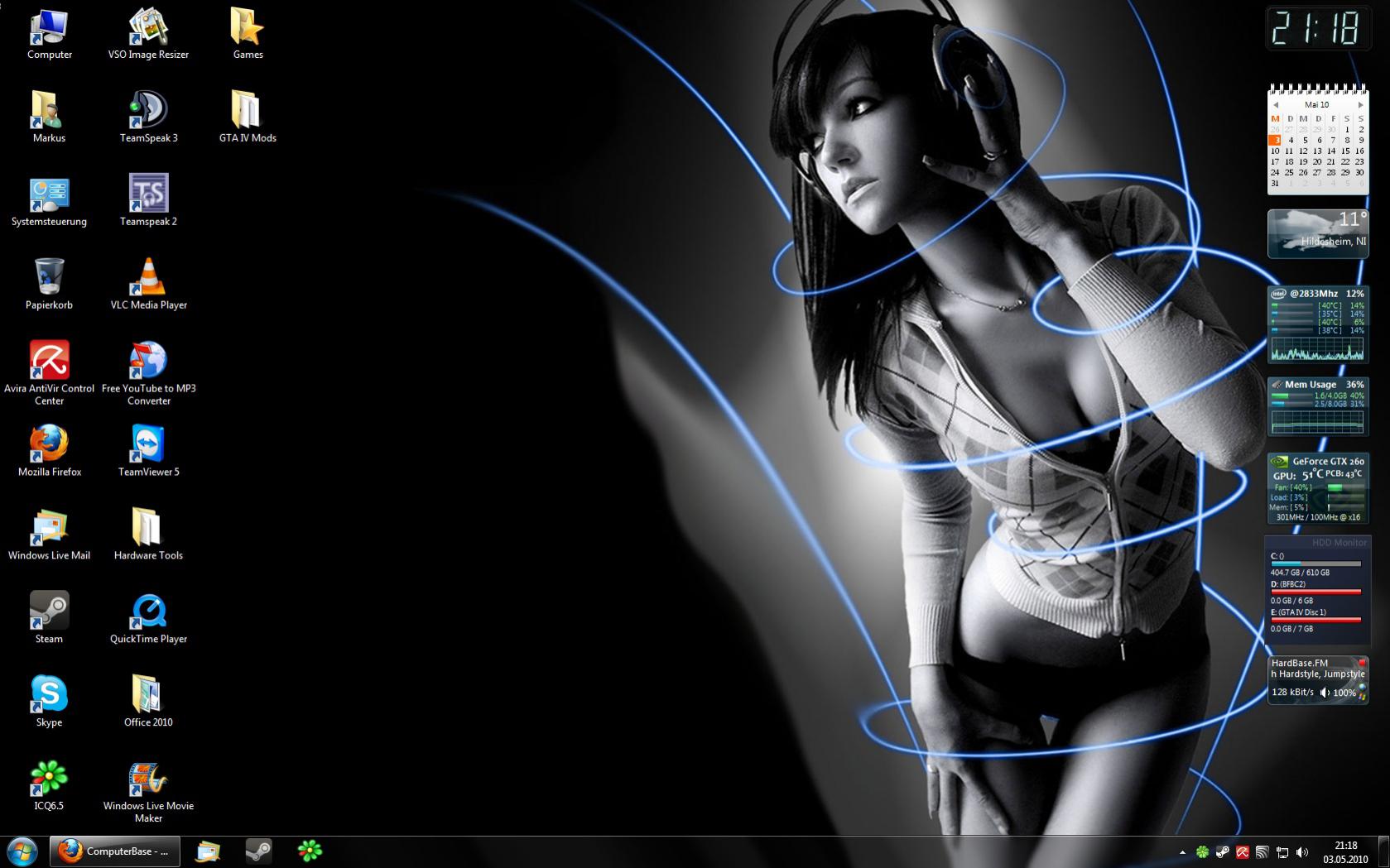
Task: Open ICQ from the taskbar
Action: 310,851
